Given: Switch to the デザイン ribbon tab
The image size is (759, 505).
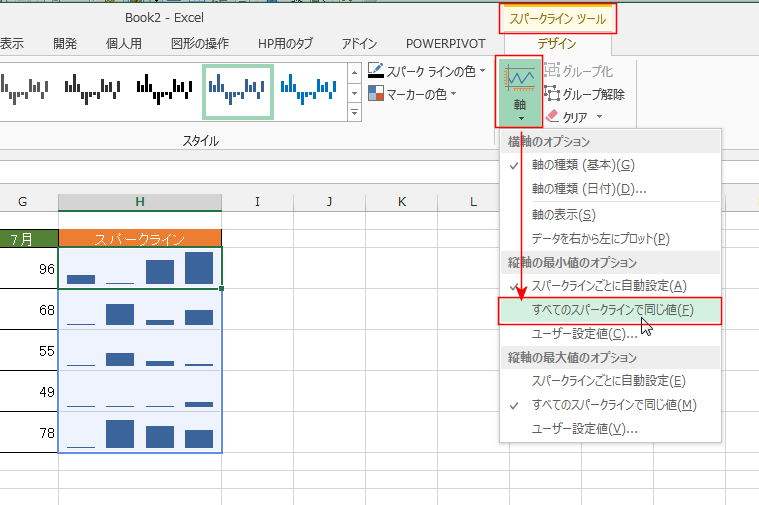Looking at the screenshot, I should pyautogui.click(x=556, y=43).
